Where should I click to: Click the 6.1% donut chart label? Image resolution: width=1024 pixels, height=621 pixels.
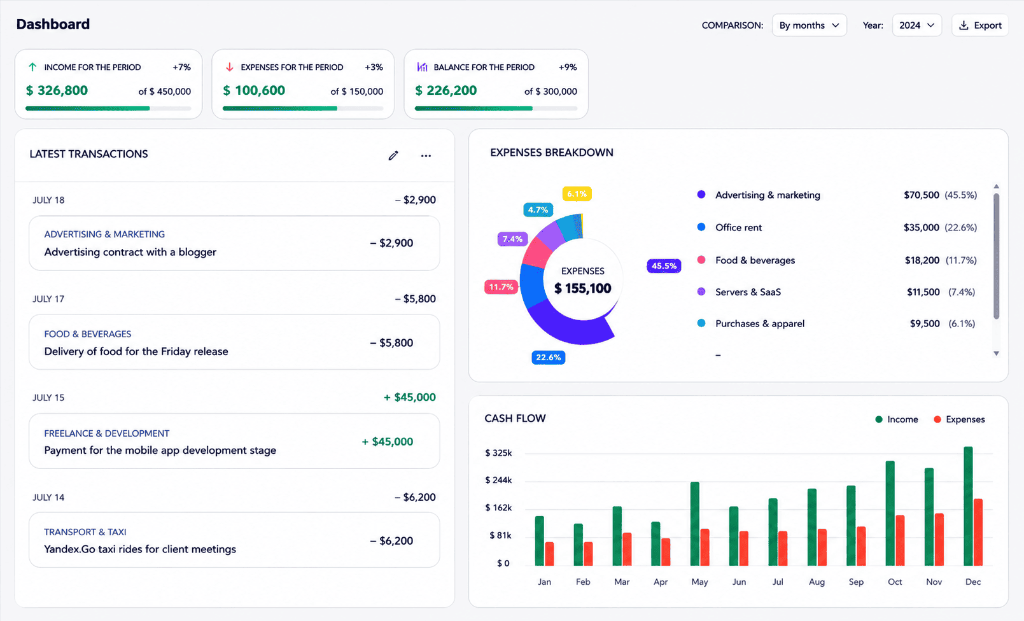577,193
